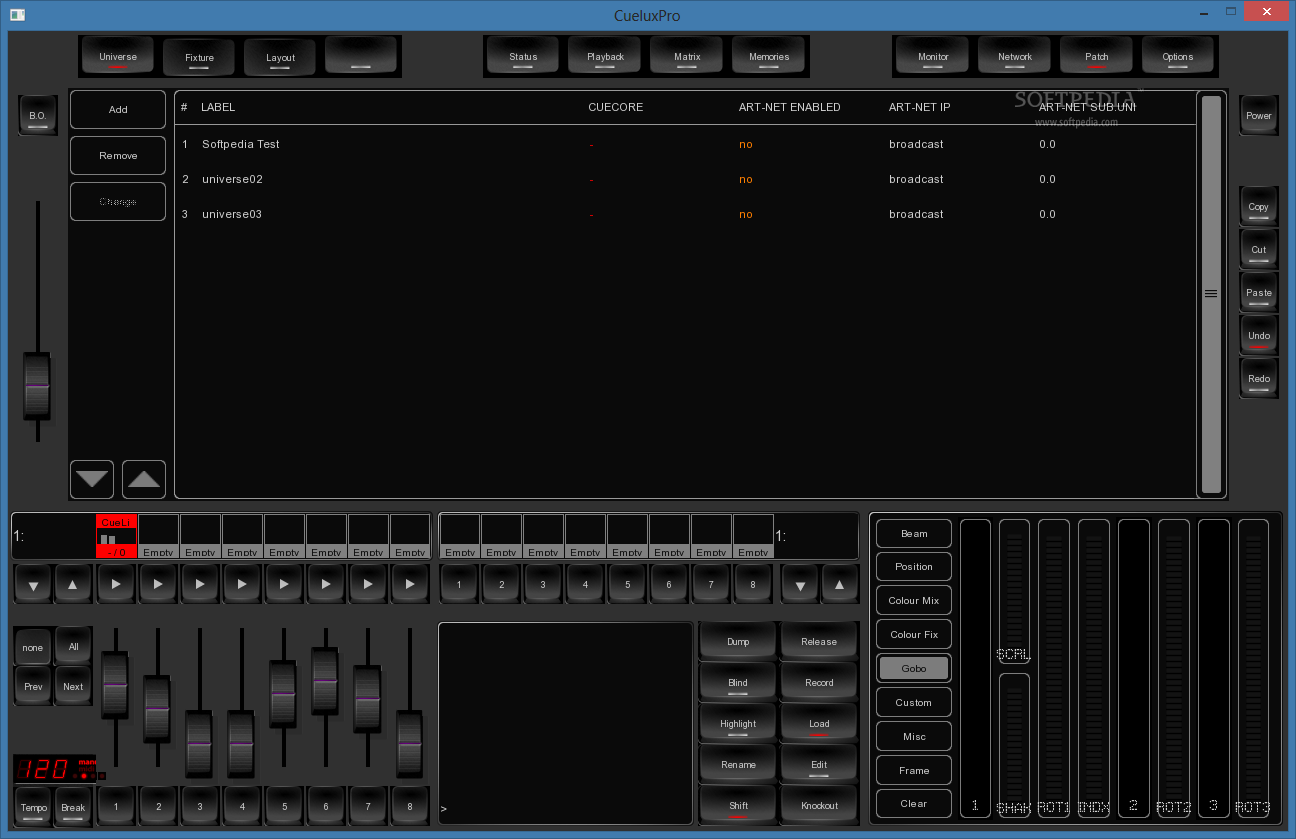The height and width of the screenshot is (839, 1296).
Task: Click the master fader handle
Action: [37, 386]
